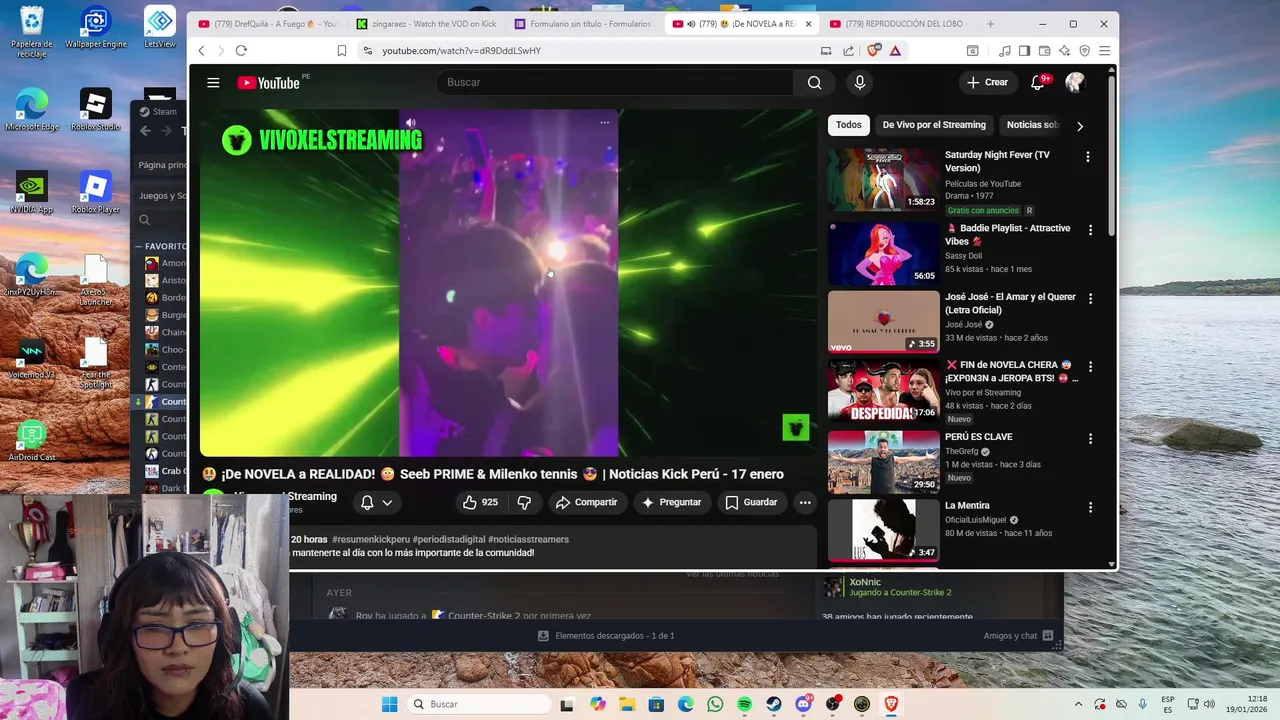
Task: Open #noticiasstreamers hashtag link
Action: (528, 540)
